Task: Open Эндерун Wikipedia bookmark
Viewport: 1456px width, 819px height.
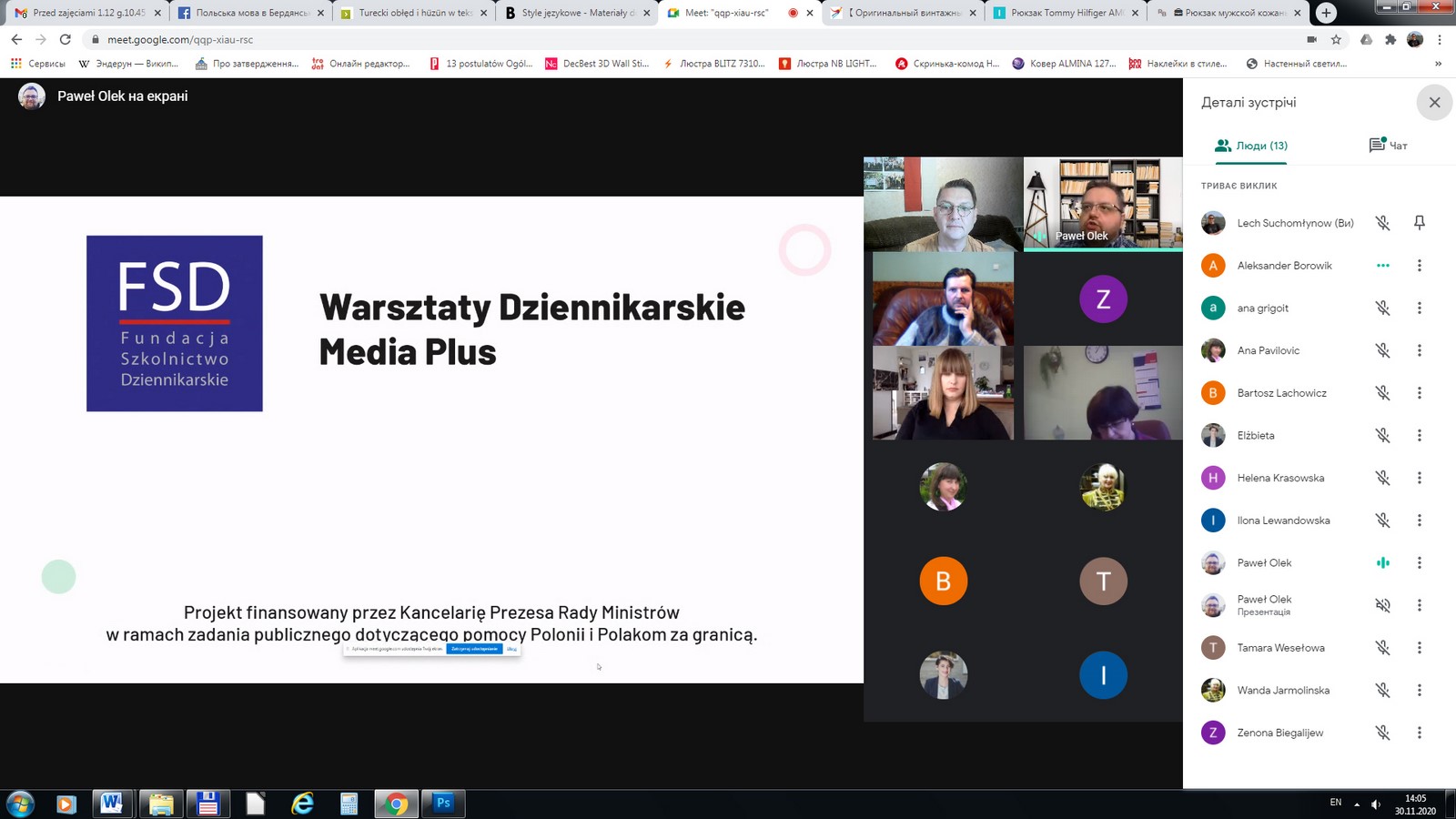Action: (128, 64)
